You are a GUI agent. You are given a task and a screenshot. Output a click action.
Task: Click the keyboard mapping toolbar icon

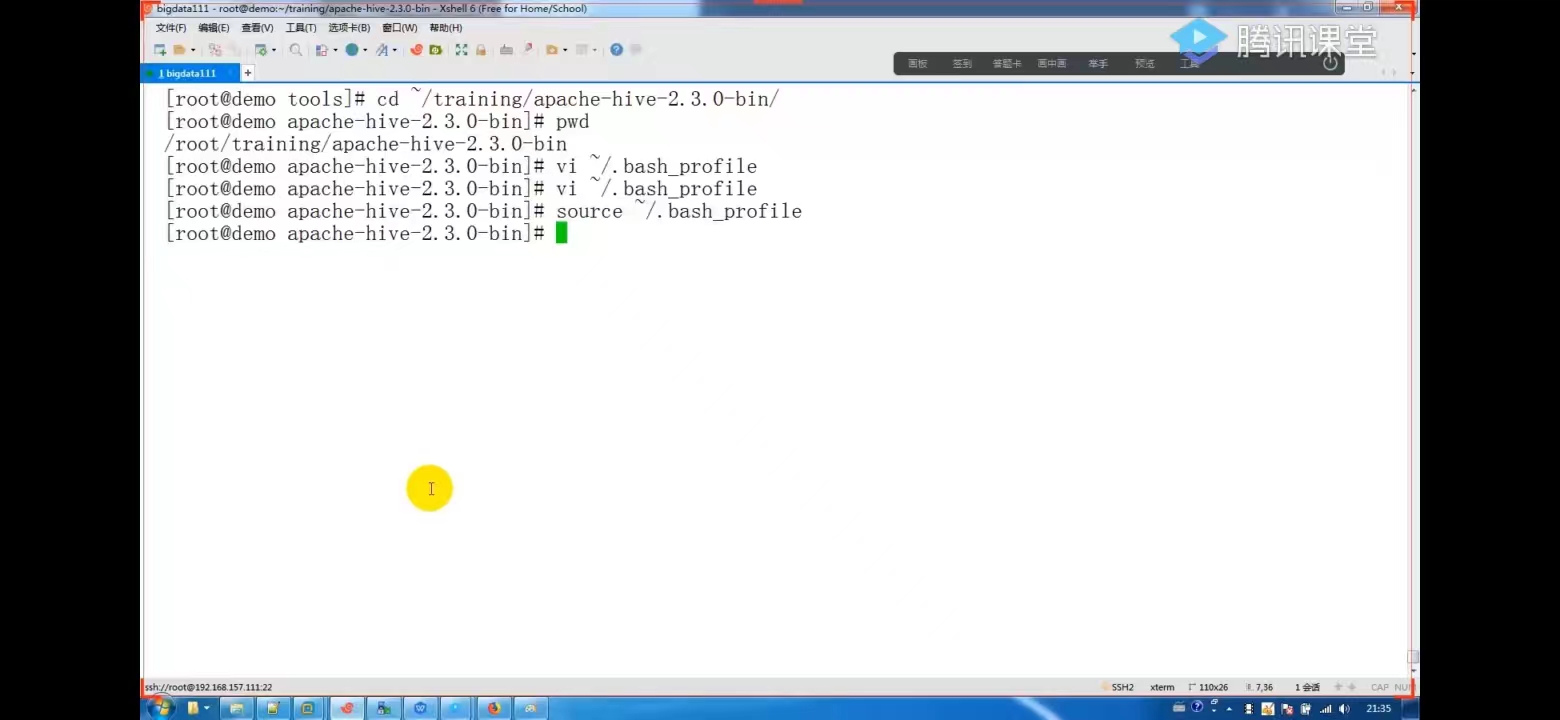(x=506, y=50)
